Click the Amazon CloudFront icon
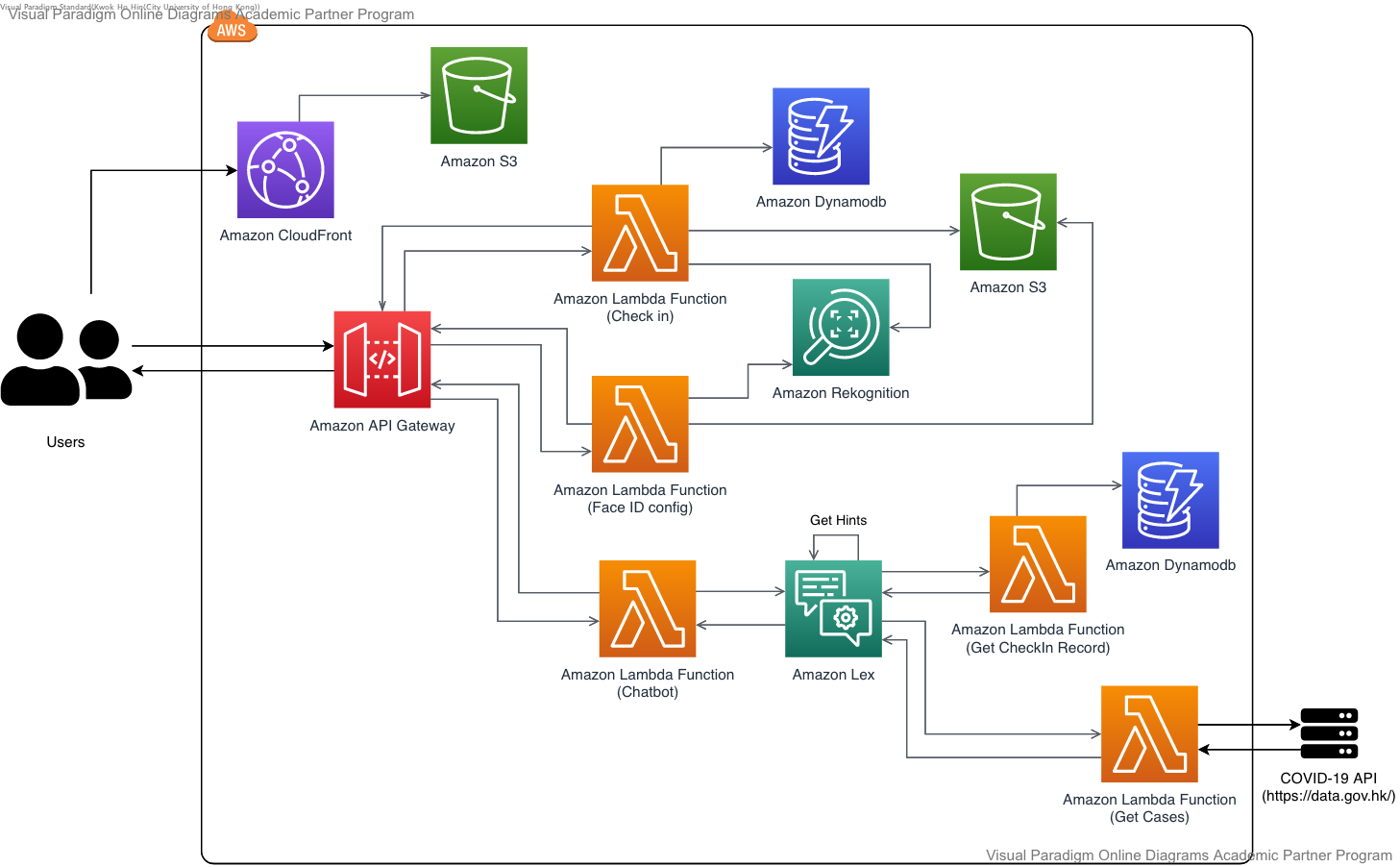This screenshot has width=1400, height=867. tap(285, 170)
